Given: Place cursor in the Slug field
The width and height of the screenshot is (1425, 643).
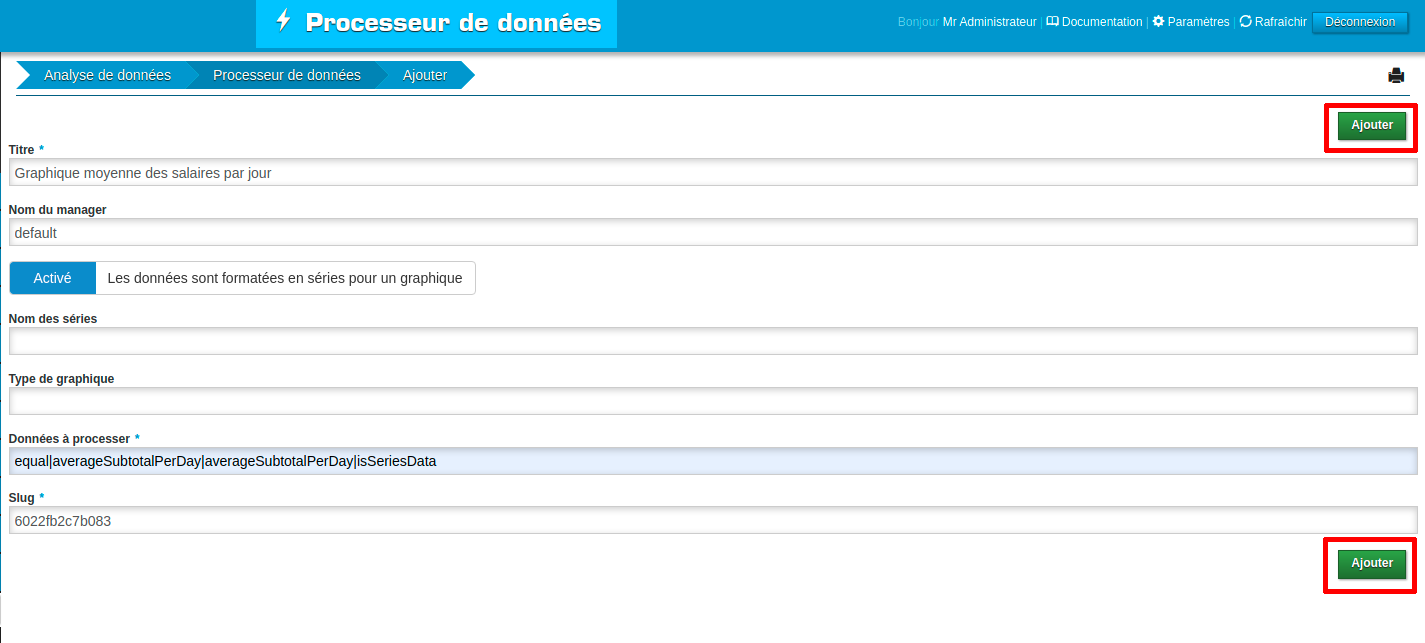Looking at the screenshot, I should click(x=712, y=520).
